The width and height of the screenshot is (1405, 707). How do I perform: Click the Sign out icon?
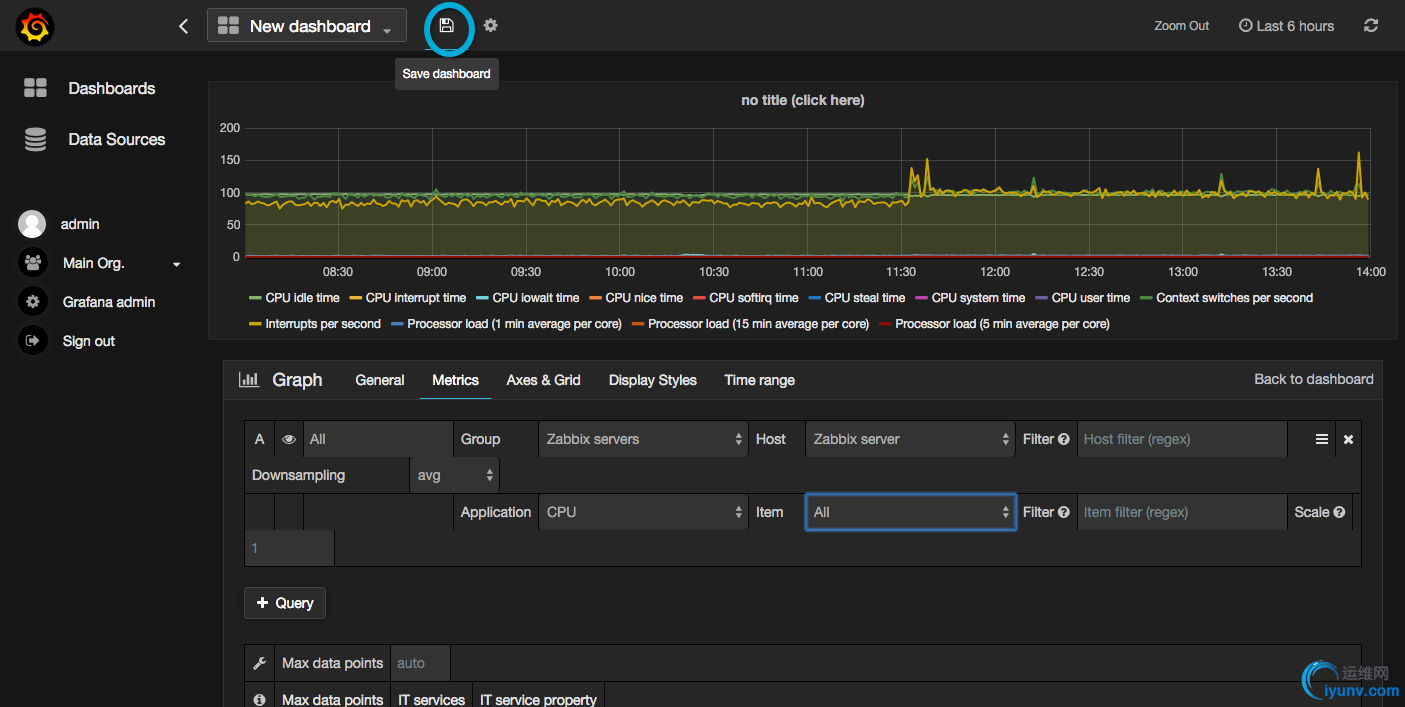pyautogui.click(x=33, y=341)
